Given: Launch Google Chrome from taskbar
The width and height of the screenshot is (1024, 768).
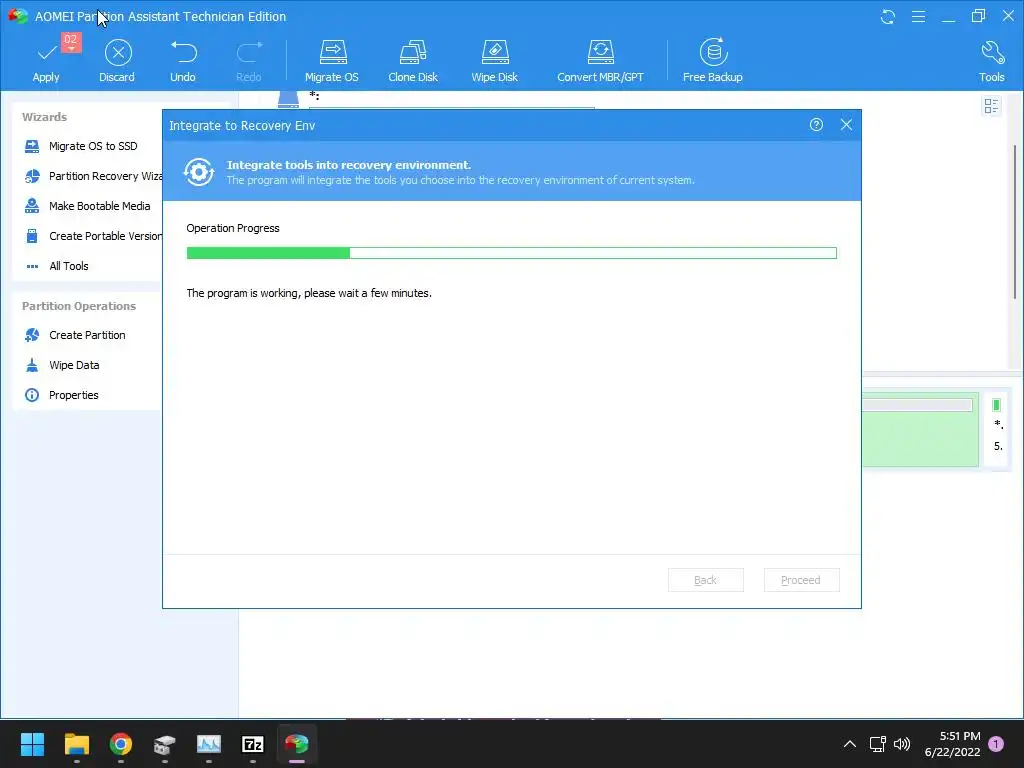Looking at the screenshot, I should pos(121,744).
